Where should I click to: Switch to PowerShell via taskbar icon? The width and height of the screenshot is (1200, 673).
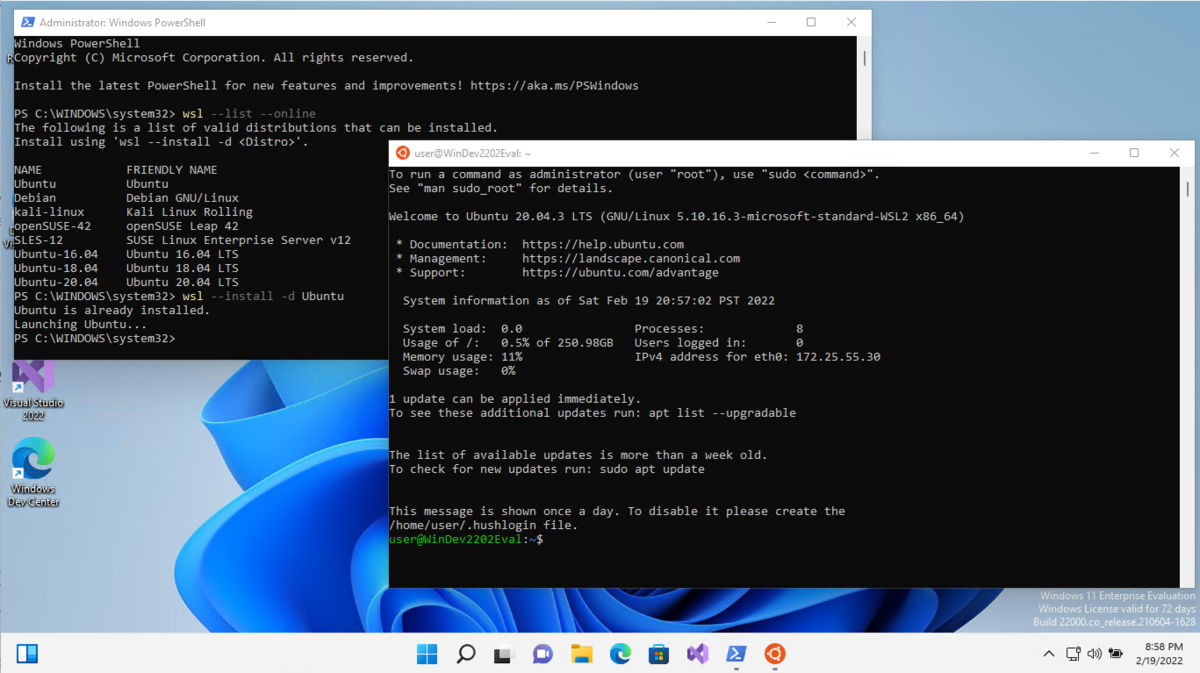[736, 654]
